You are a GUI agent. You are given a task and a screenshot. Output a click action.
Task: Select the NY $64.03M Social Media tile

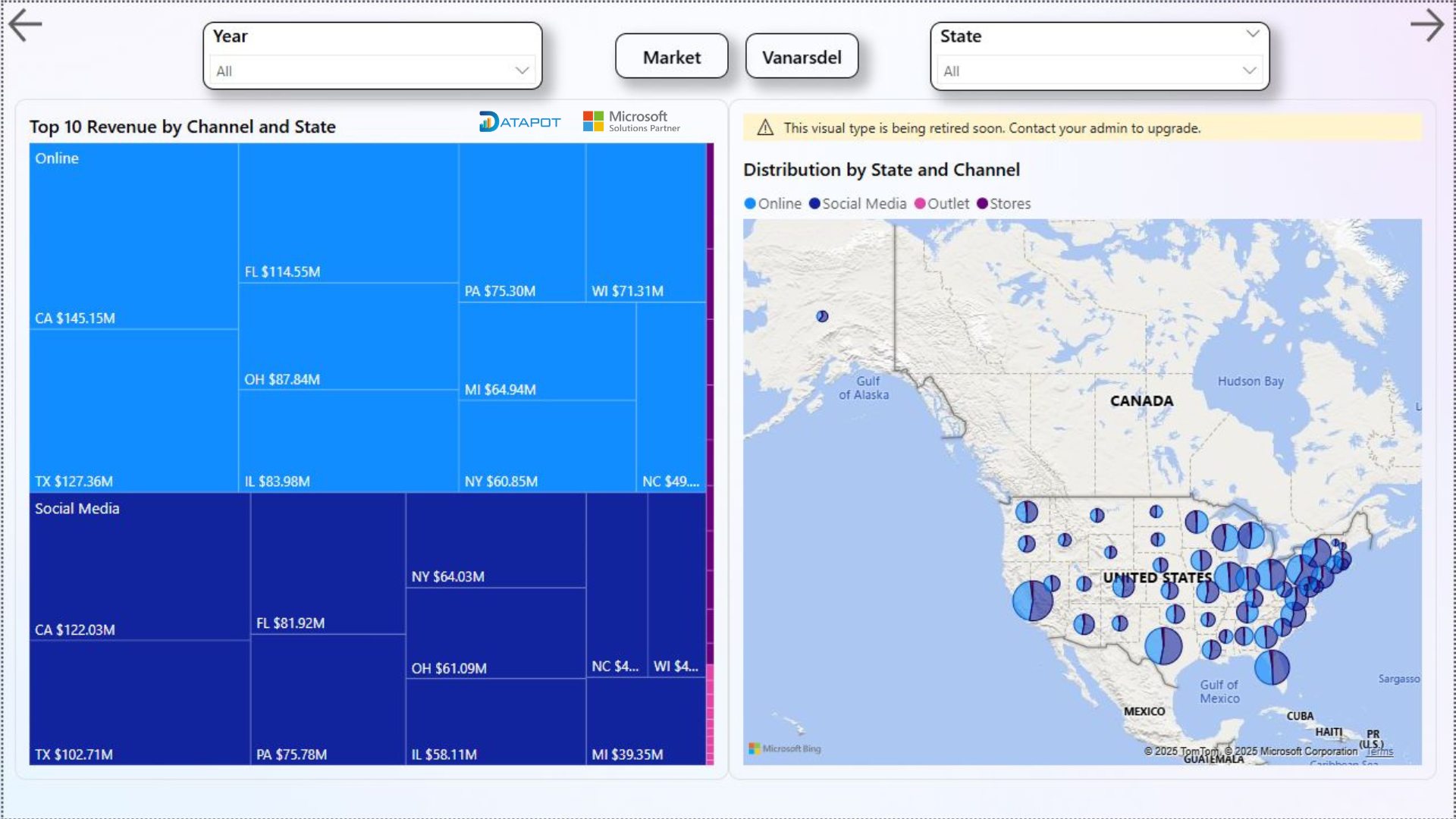pyautogui.click(x=495, y=540)
